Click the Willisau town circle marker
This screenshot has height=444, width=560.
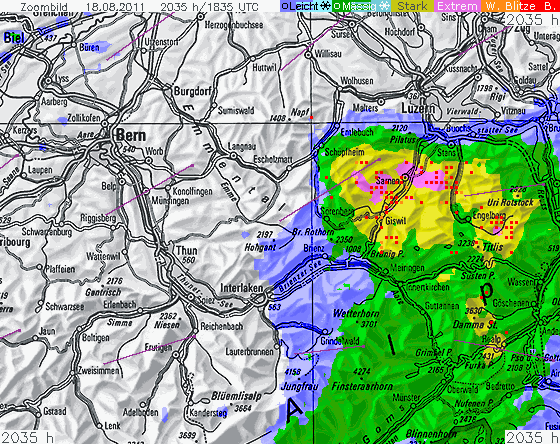pos(308,55)
